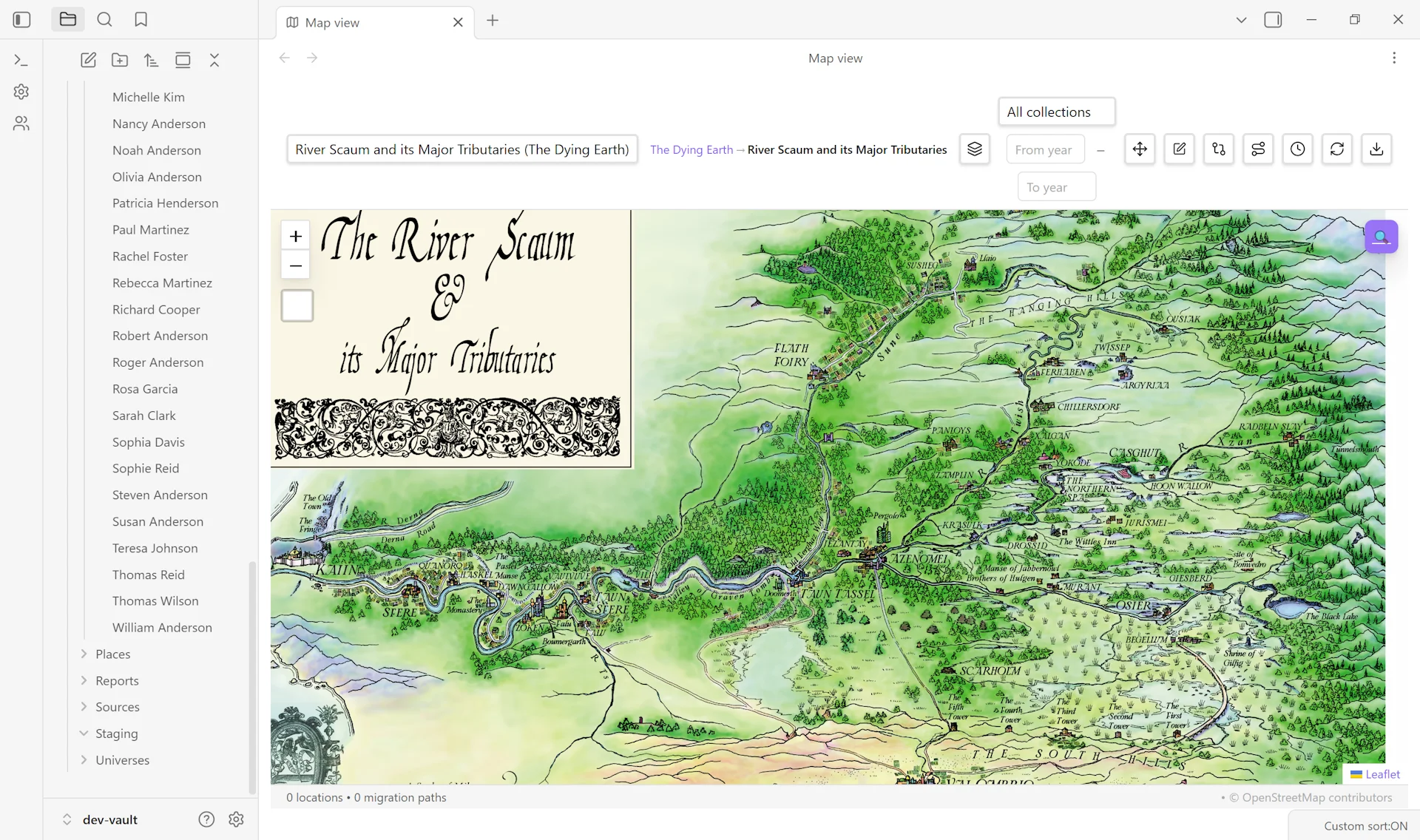Open the help question mark icon
This screenshot has width=1420, height=840.
[x=206, y=819]
